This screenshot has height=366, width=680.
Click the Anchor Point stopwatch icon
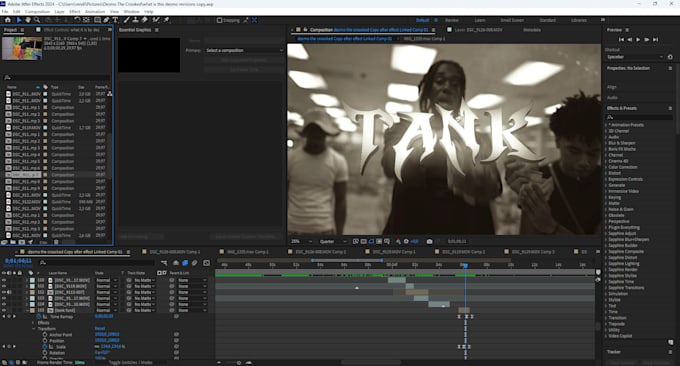point(45,335)
